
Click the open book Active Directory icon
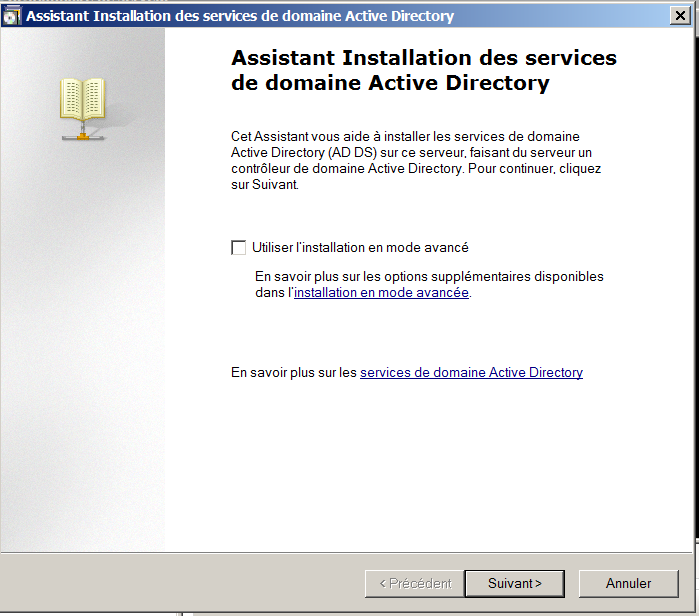tap(82, 108)
